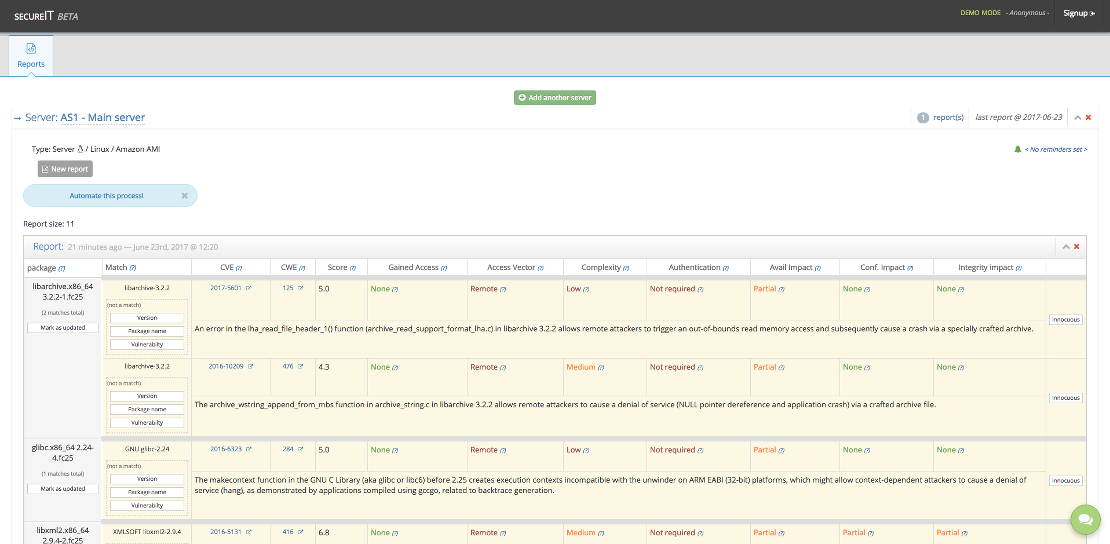Collapse the Report table using its chevron
1110x544 pixels.
tap(1066, 247)
